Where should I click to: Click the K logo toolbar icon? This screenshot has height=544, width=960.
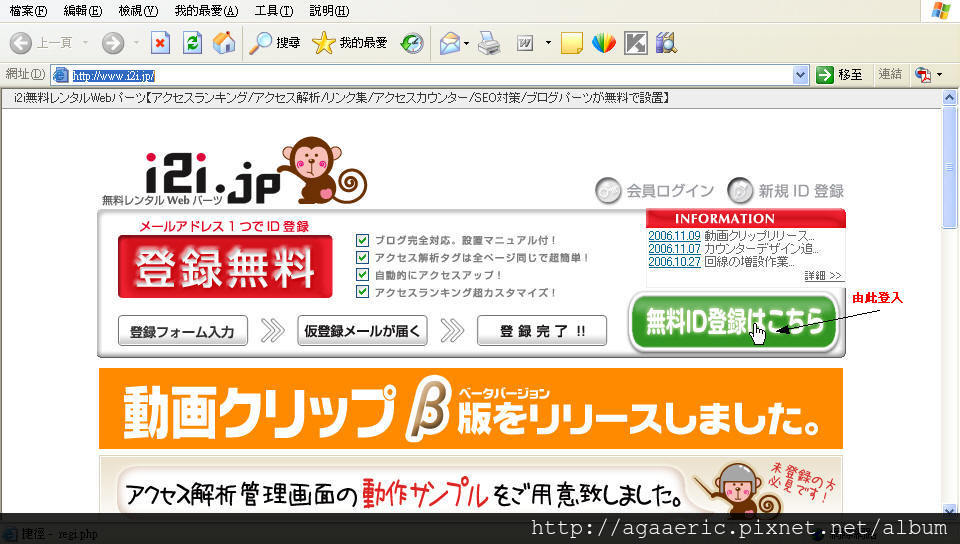point(636,43)
